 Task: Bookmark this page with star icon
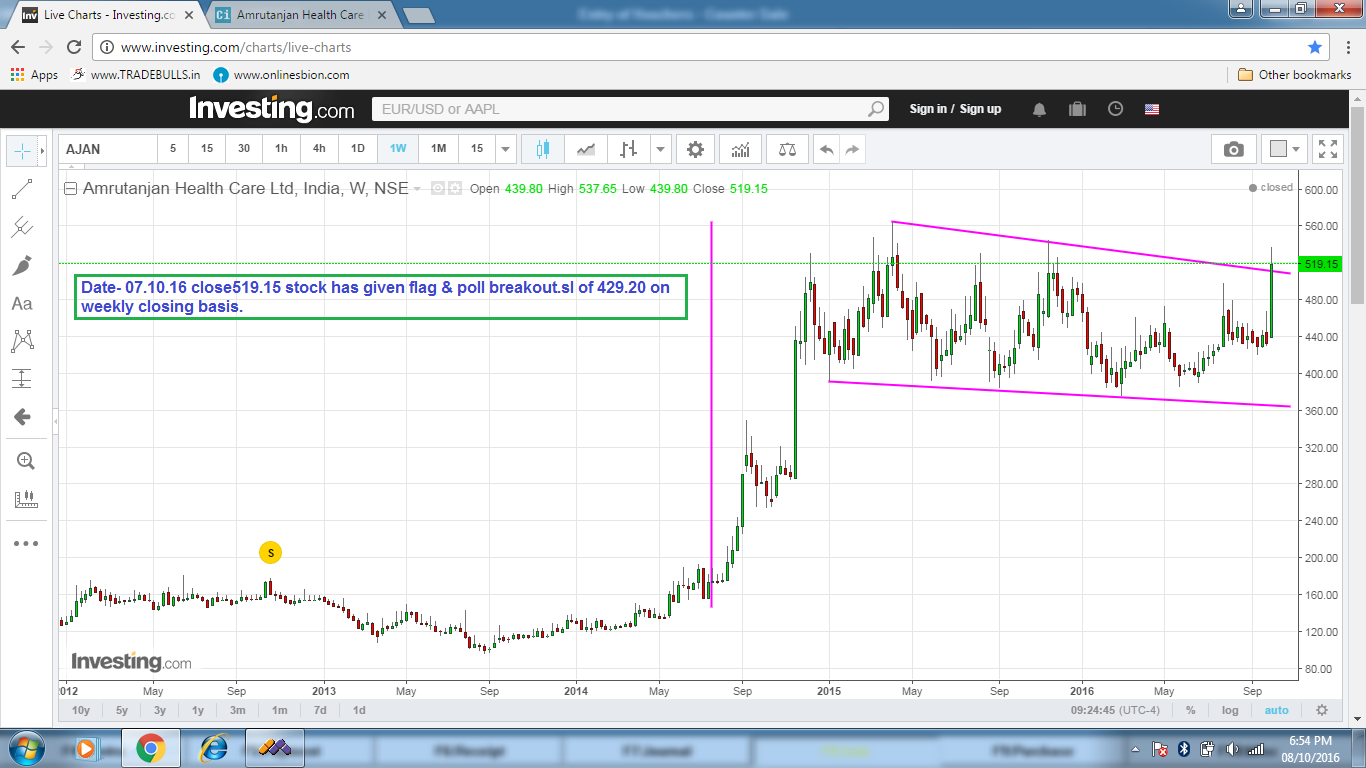pos(1315,47)
